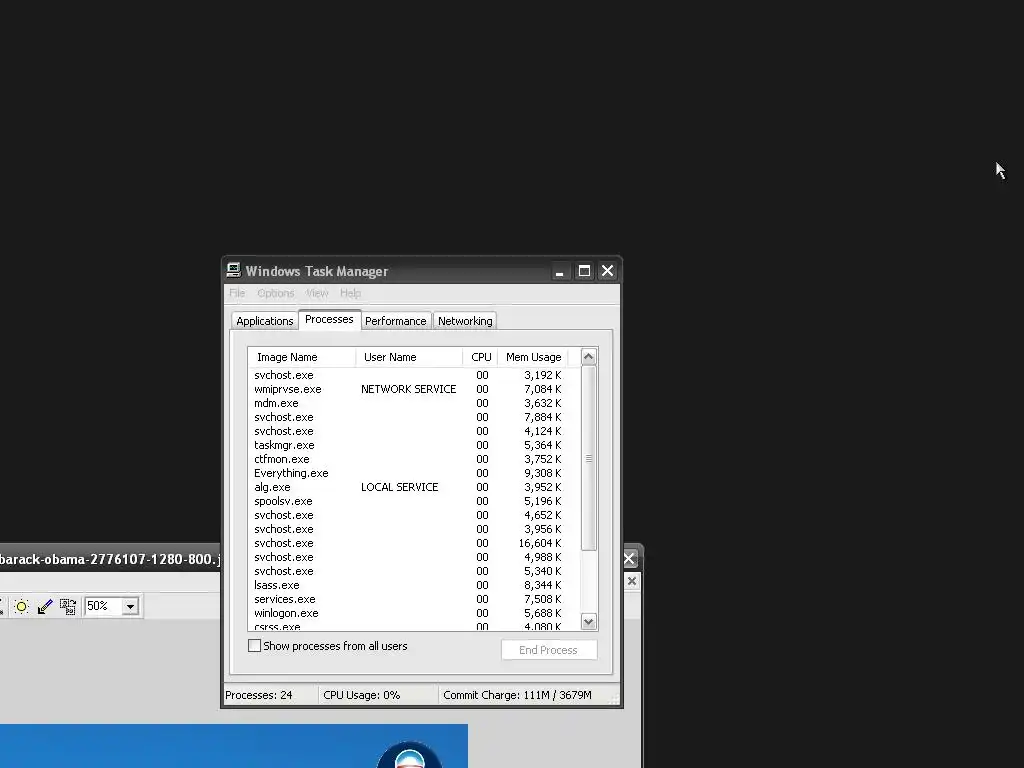The width and height of the screenshot is (1024, 768).
Task: Click the NETWORK SERVICE user name cell
Action: [x=409, y=389]
